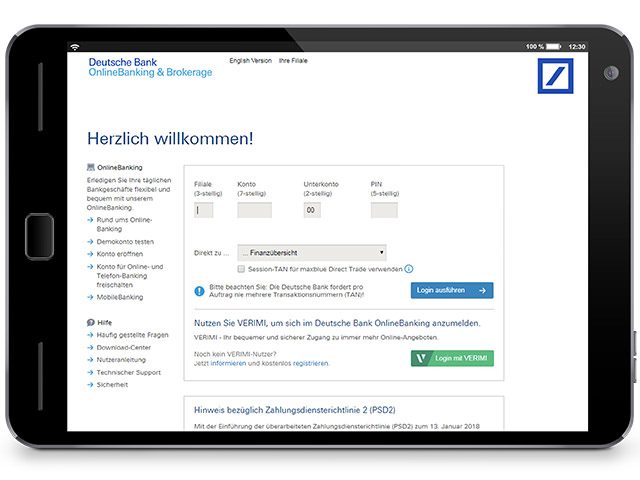Open Sicherheit link

pyautogui.click(x=112, y=384)
